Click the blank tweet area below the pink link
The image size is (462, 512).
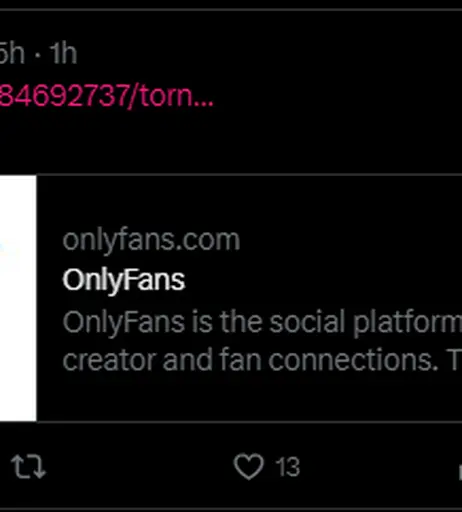point(230,140)
